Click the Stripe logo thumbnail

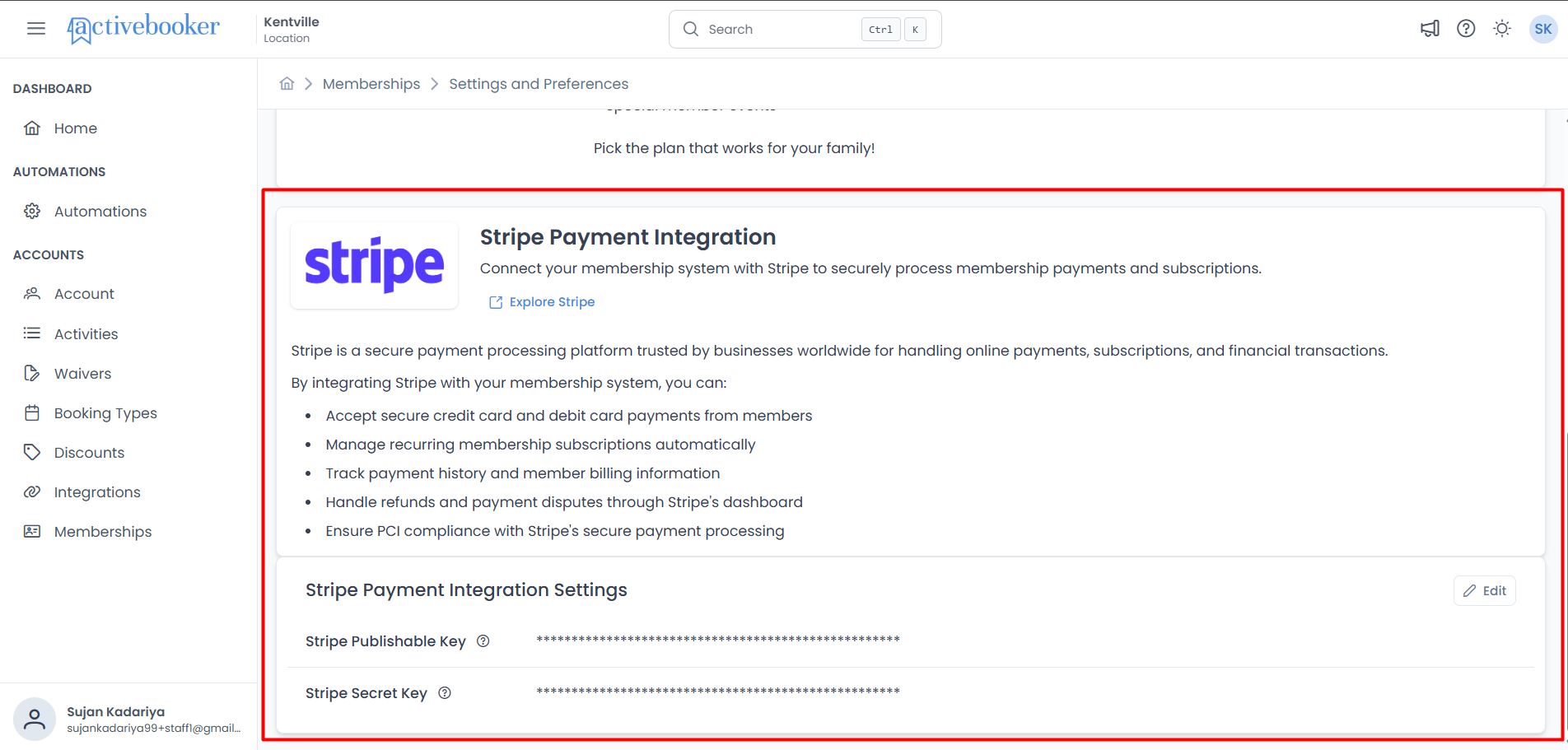[375, 265]
